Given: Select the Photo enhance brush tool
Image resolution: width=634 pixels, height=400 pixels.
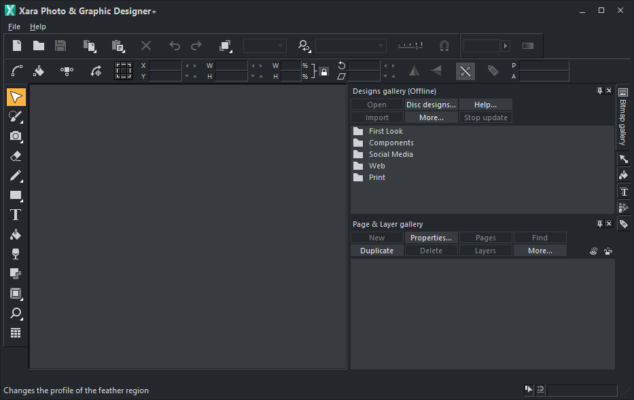Looking at the screenshot, I should click(16, 117).
